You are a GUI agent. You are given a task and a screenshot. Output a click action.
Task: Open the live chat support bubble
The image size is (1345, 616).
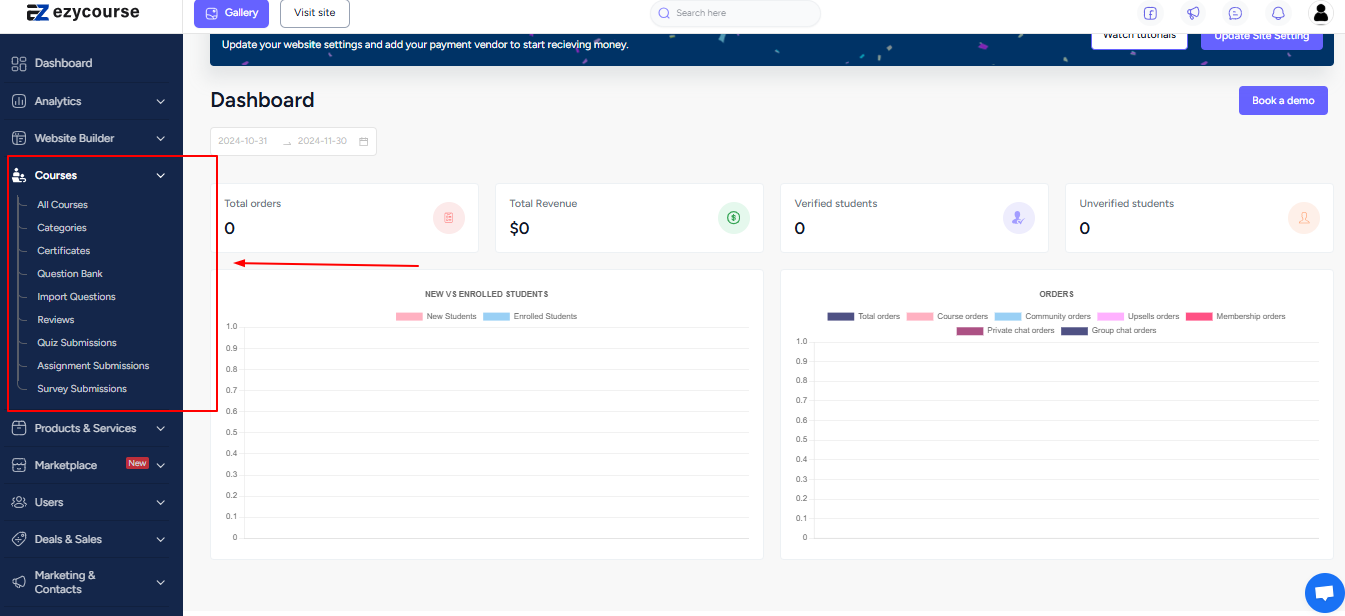tap(1325, 593)
